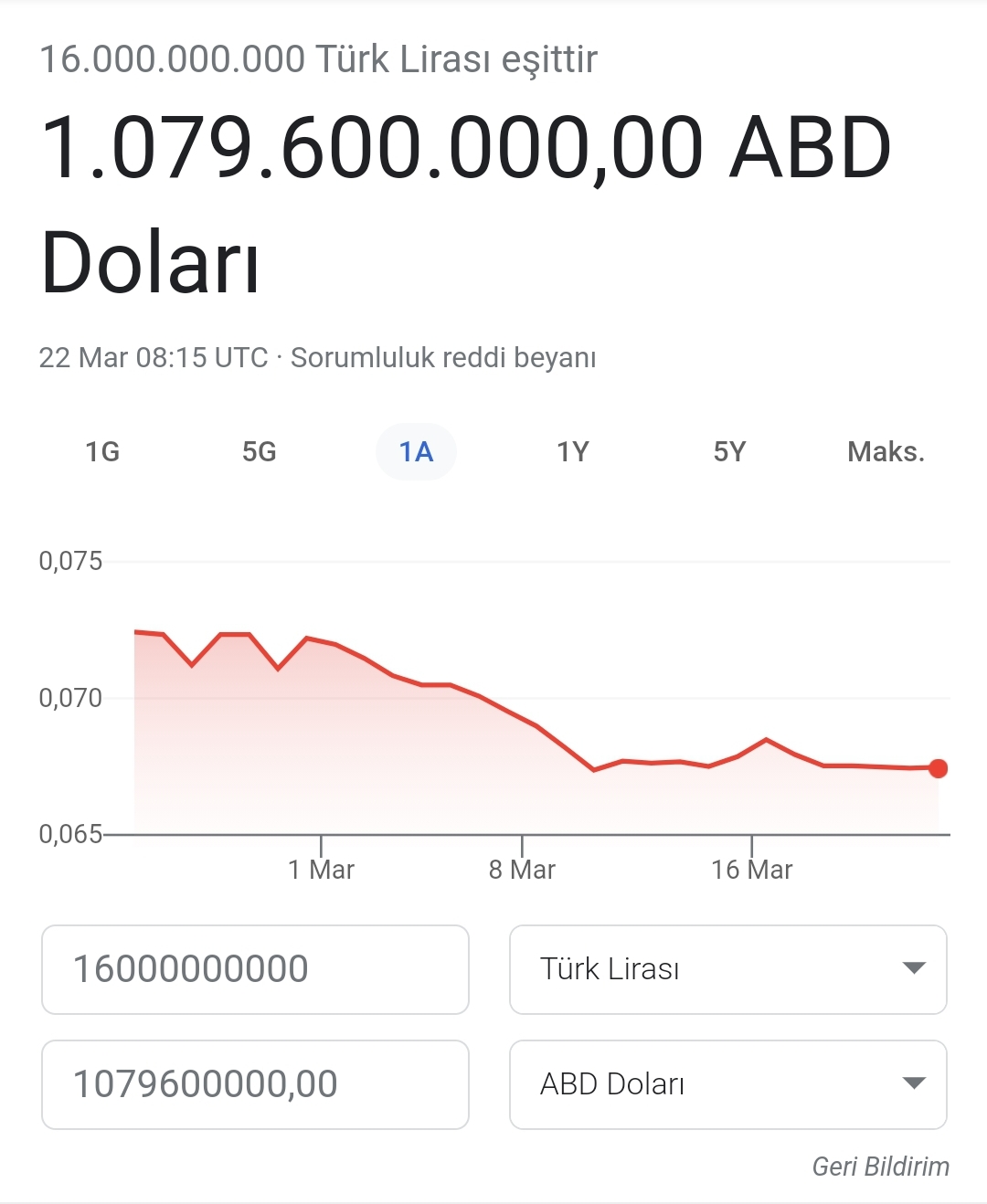Open the ABD Doları currency dropdown
Screen dimensions: 987x1204
coord(727,1084)
